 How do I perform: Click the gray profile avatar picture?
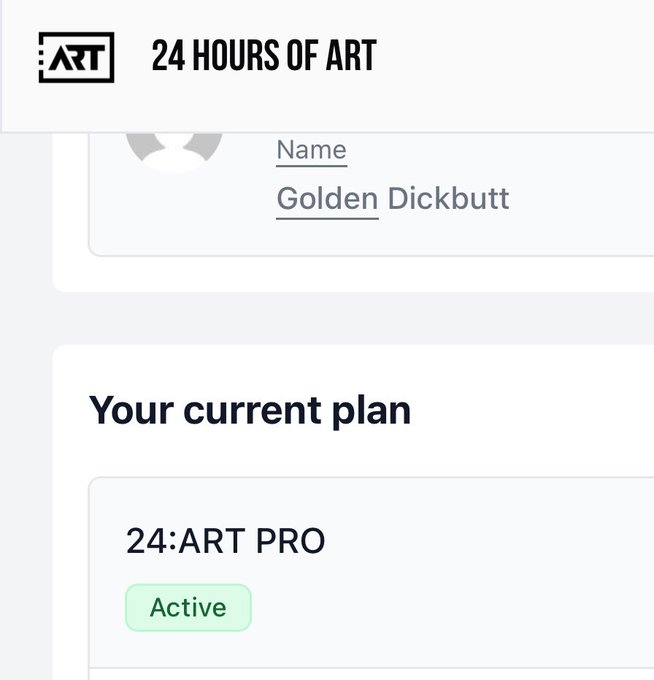coord(173,148)
